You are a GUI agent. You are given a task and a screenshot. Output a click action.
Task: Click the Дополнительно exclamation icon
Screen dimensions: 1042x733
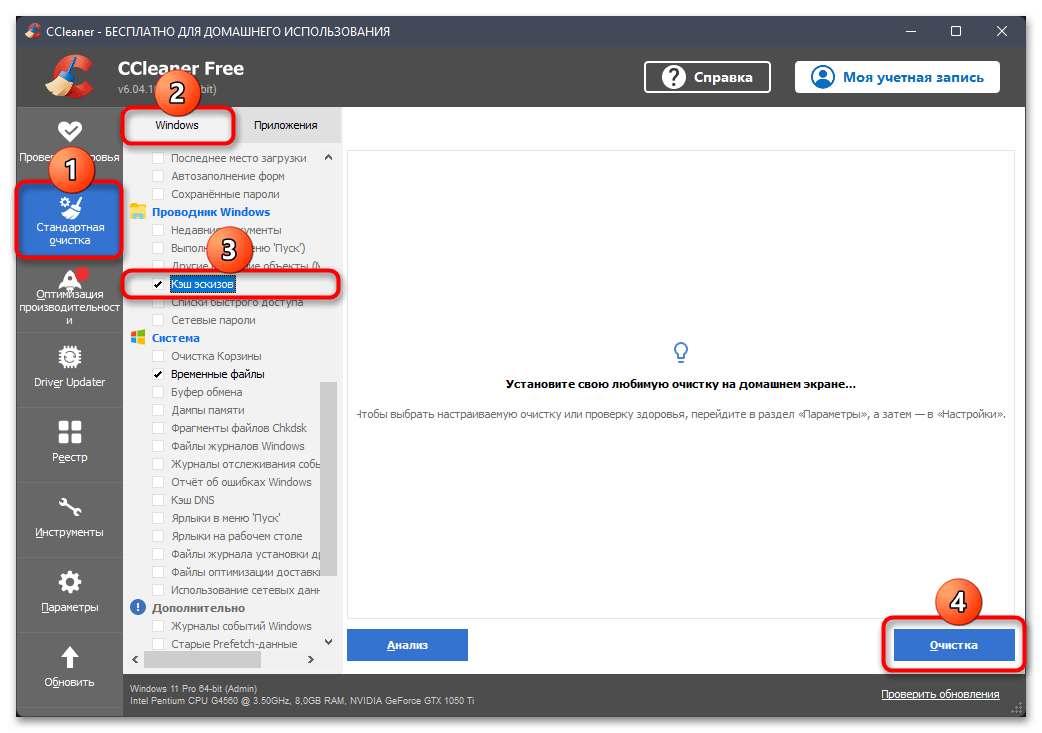138,607
